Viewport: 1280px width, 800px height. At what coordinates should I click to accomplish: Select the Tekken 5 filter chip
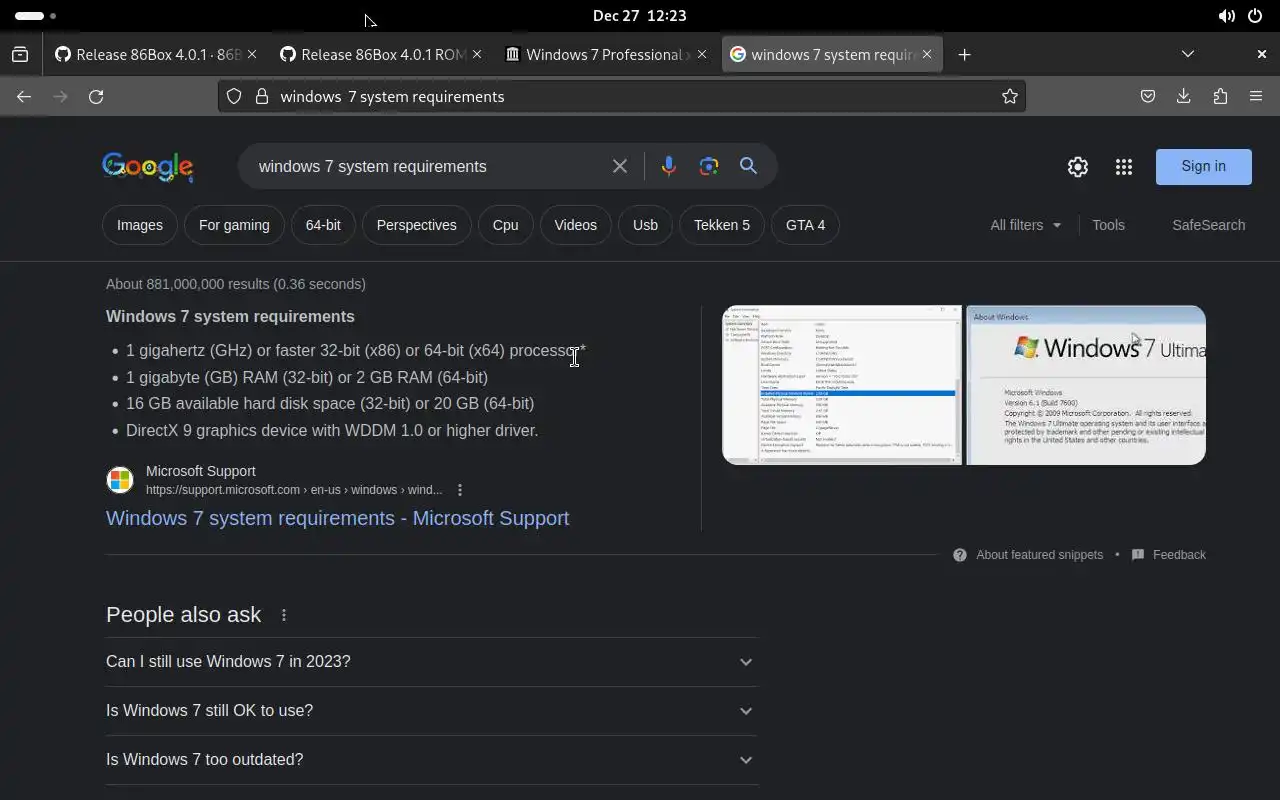coord(722,225)
